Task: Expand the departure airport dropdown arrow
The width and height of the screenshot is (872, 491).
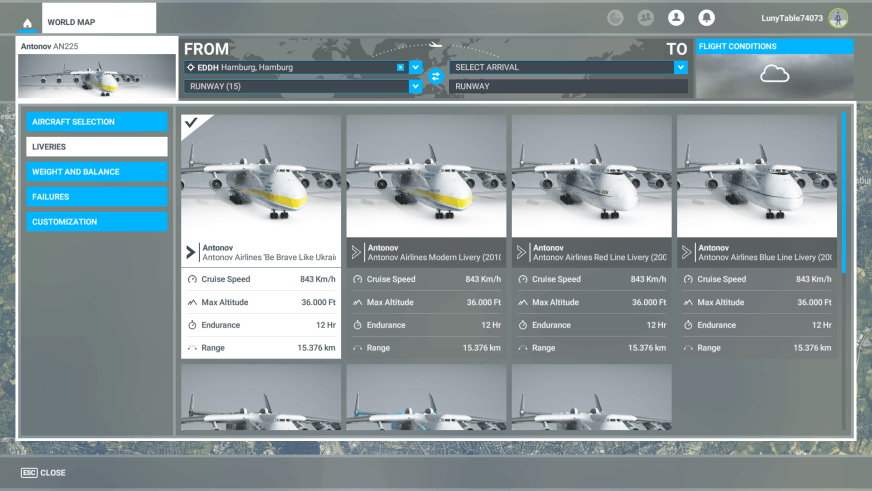Action: coord(416,67)
